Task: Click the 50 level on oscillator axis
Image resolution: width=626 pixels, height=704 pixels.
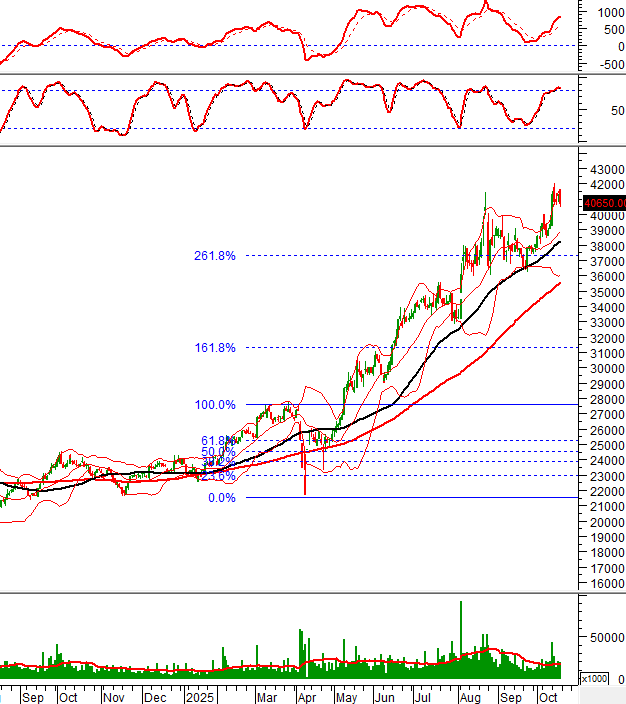Action: tap(611, 110)
